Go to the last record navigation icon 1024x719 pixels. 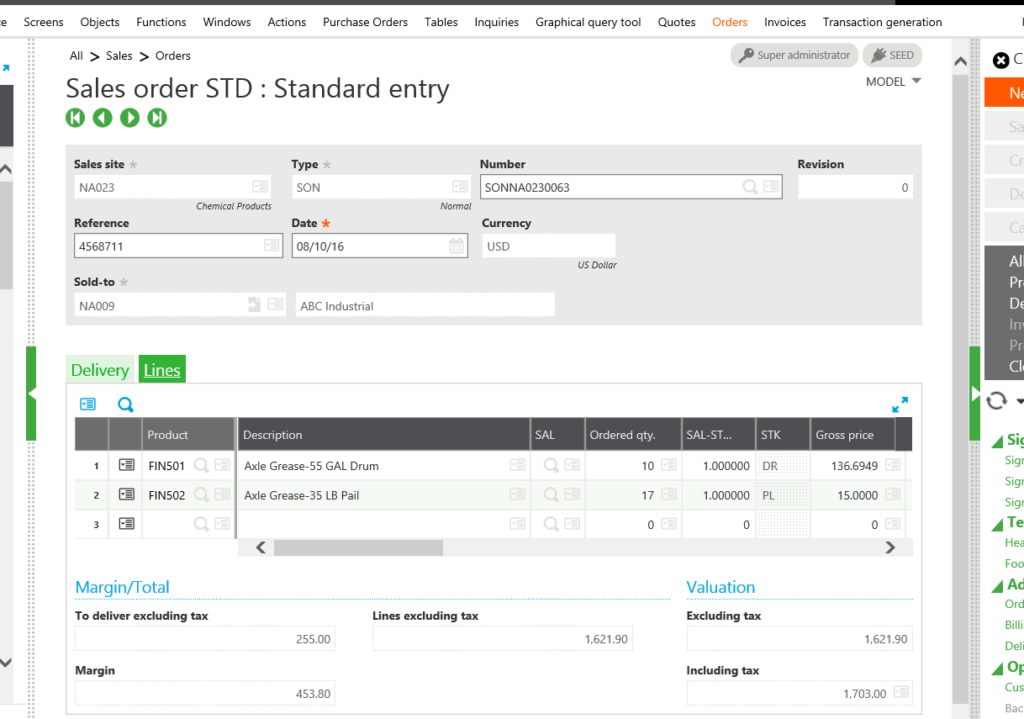click(157, 118)
